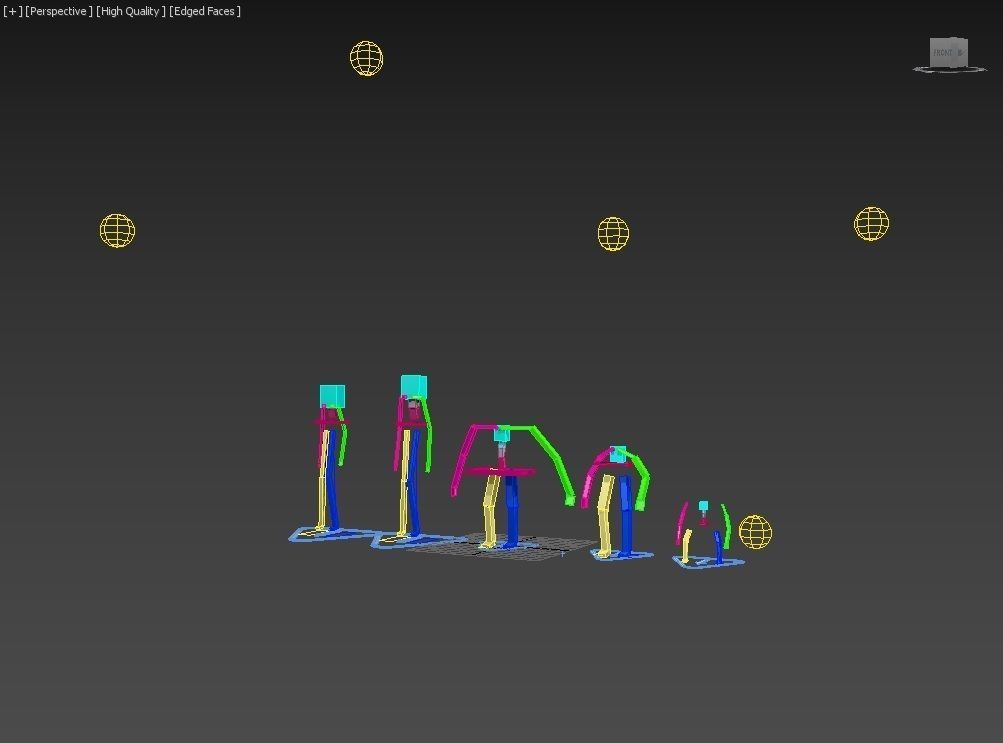Select the center yellow sphere light
1003x743 pixels.
[x=613, y=233]
